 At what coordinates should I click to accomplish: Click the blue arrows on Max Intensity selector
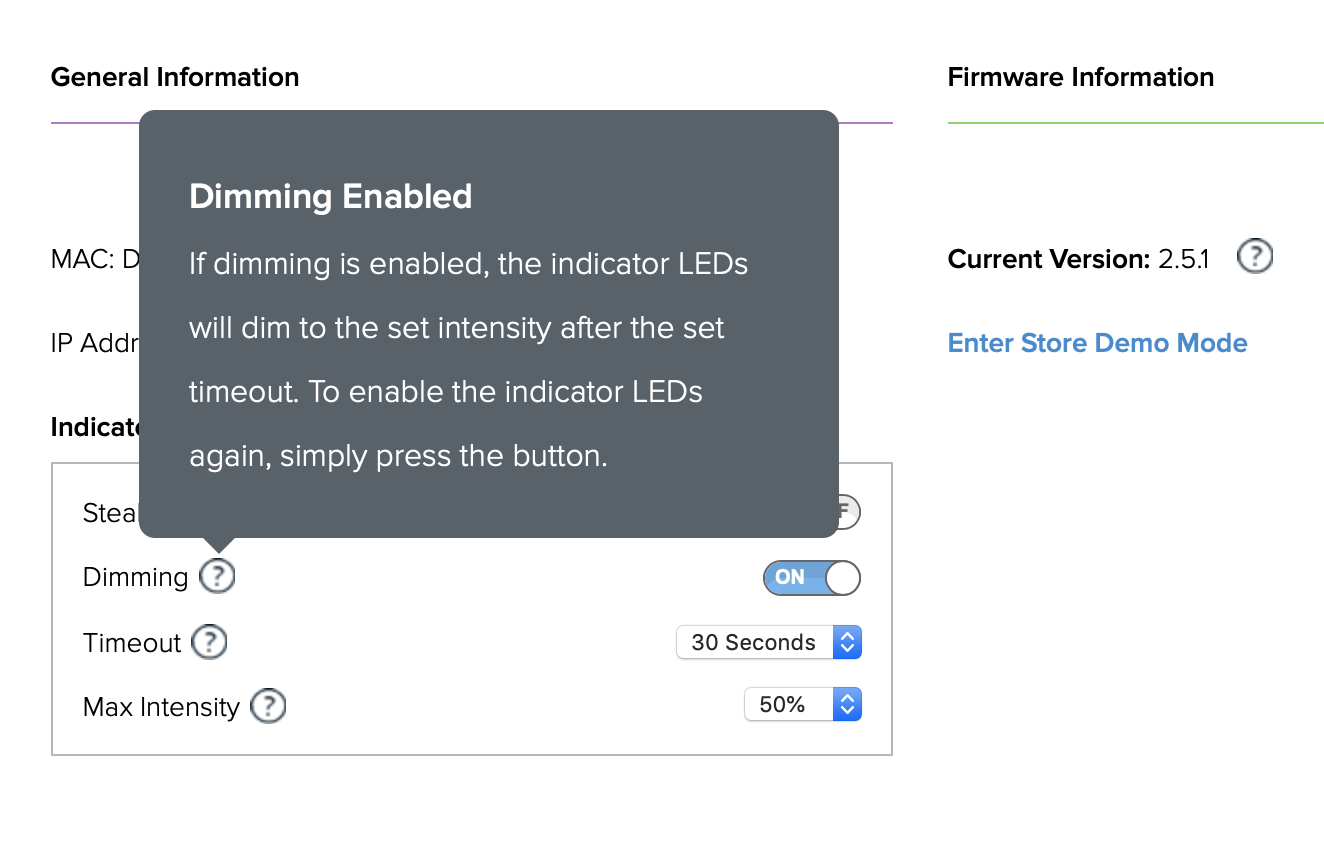[x=847, y=704]
